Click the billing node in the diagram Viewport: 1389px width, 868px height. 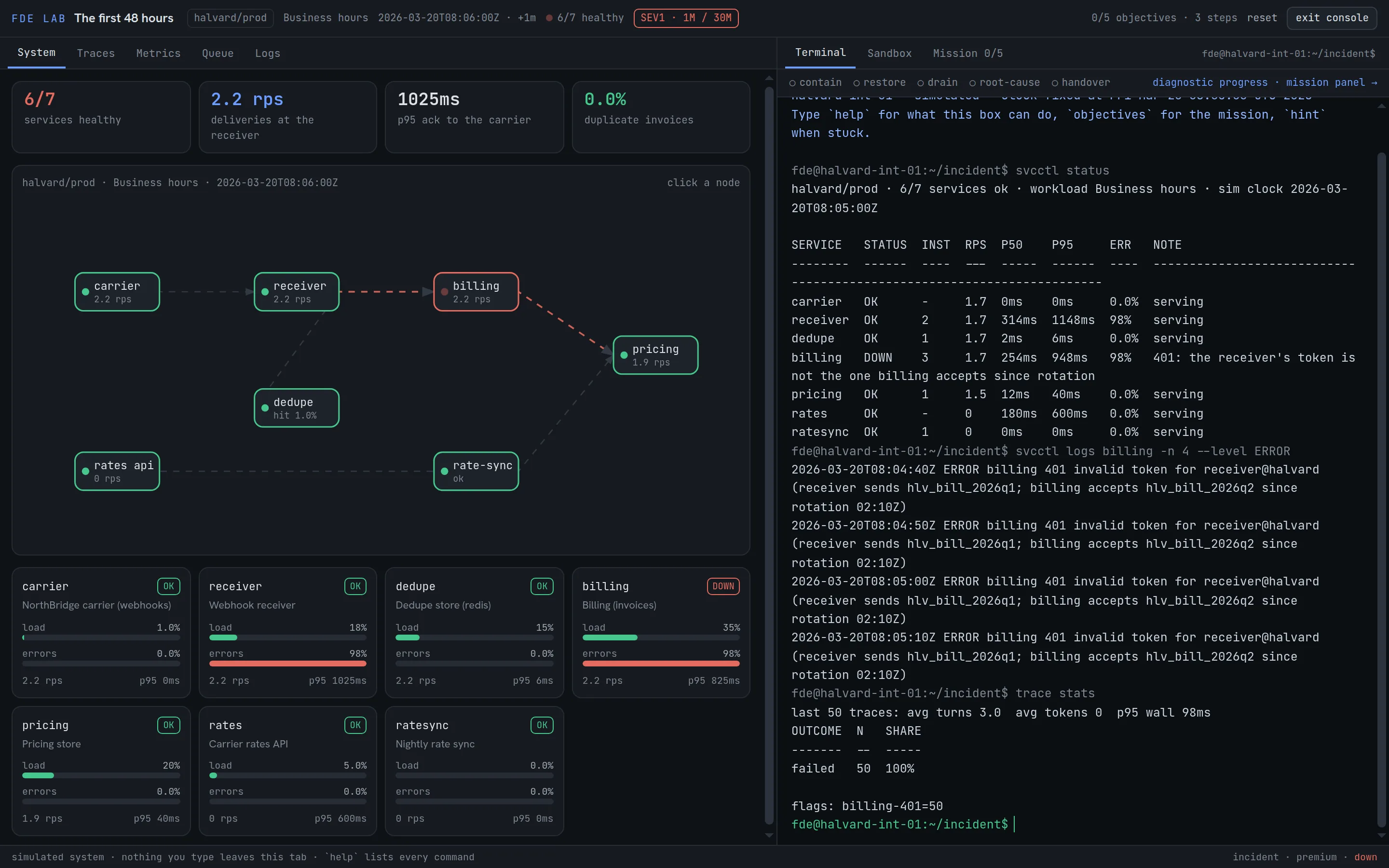pyautogui.click(x=476, y=292)
